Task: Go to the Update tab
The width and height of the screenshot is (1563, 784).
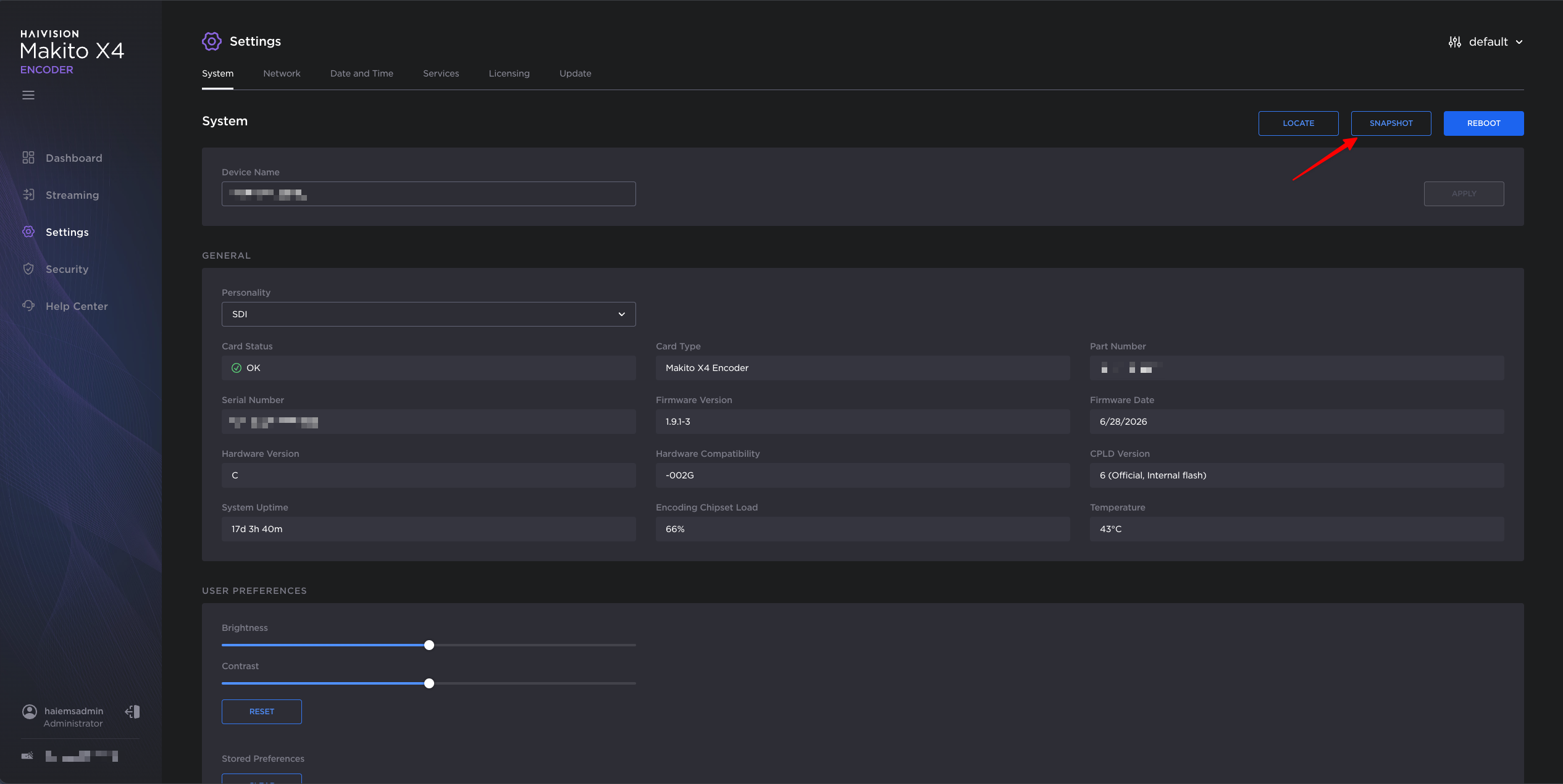Action: pyautogui.click(x=576, y=73)
